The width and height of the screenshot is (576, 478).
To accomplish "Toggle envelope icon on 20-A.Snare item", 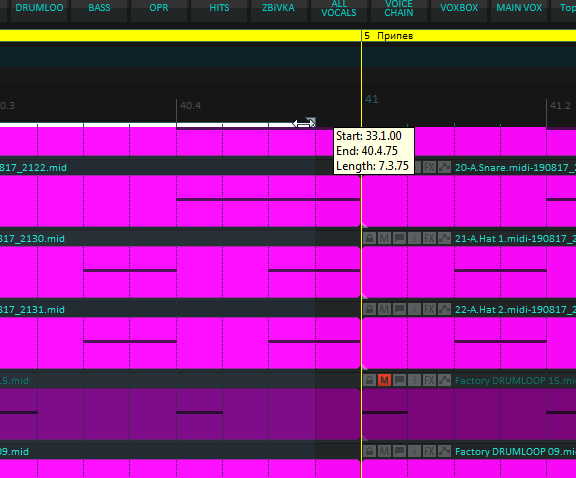I will [444, 168].
